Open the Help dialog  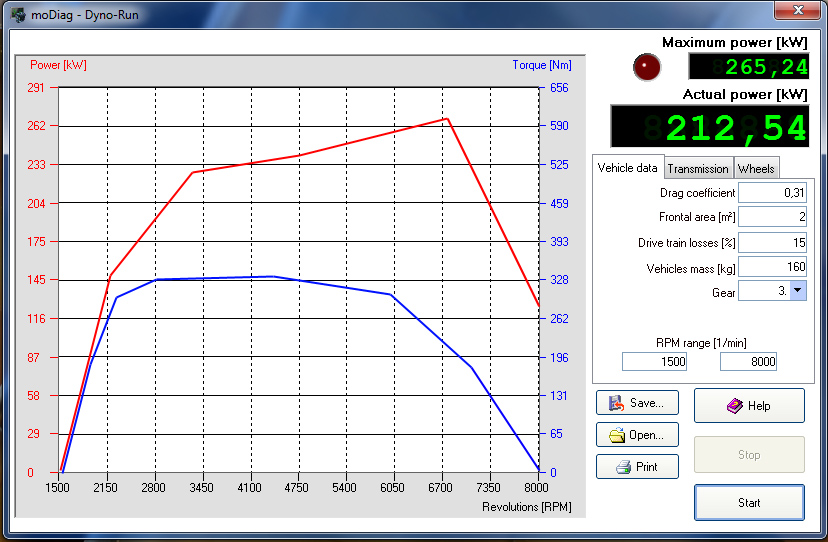749,406
